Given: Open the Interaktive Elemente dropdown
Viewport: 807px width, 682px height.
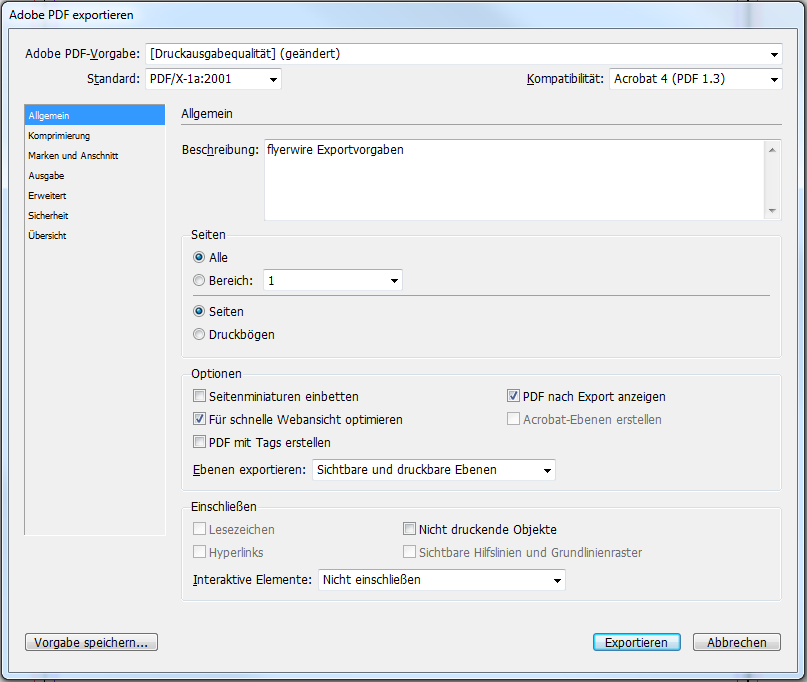Looking at the screenshot, I should (442, 580).
